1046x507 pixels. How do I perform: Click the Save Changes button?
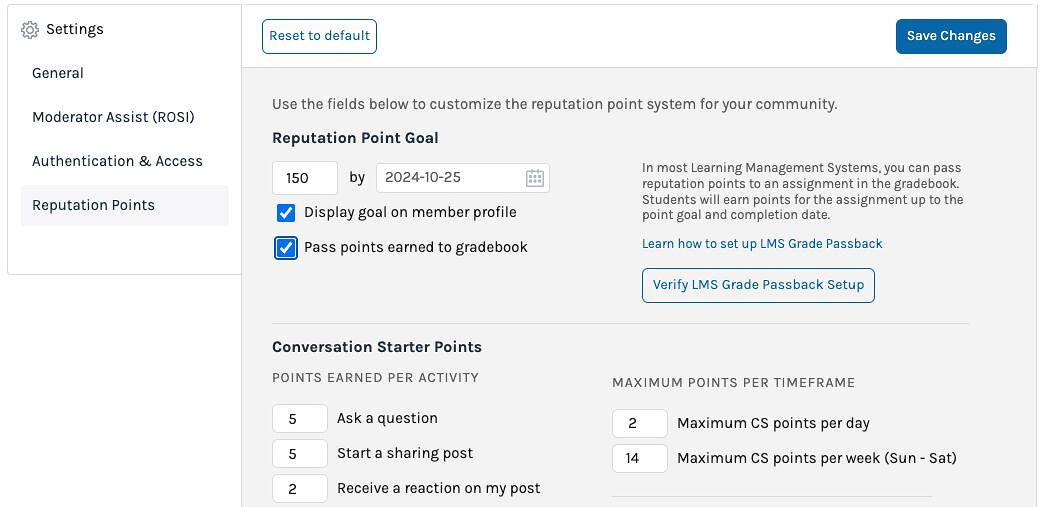pos(951,36)
